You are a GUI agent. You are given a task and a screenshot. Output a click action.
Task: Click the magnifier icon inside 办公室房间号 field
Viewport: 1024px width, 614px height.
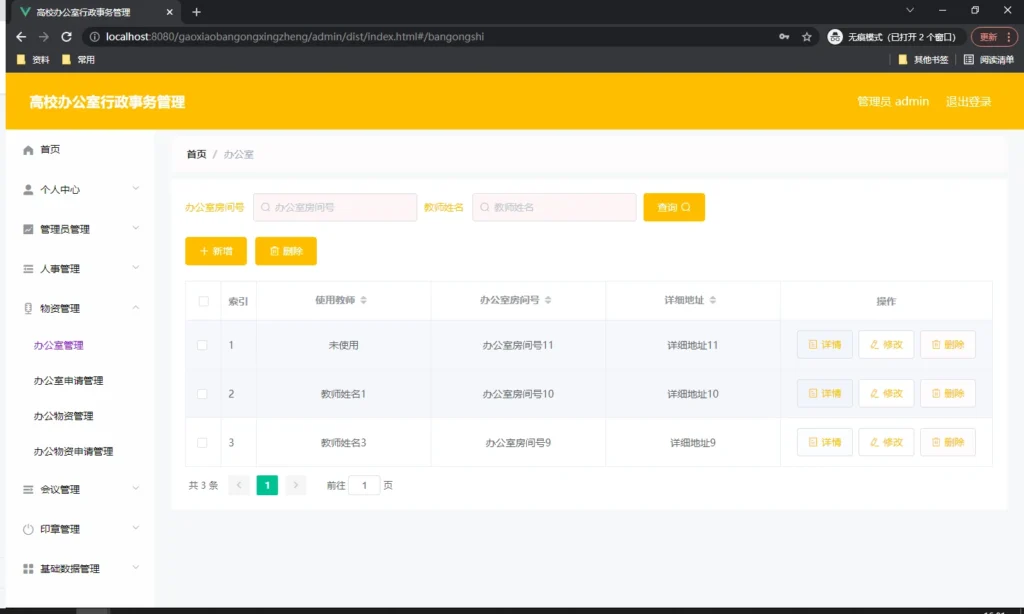[264, 207]
